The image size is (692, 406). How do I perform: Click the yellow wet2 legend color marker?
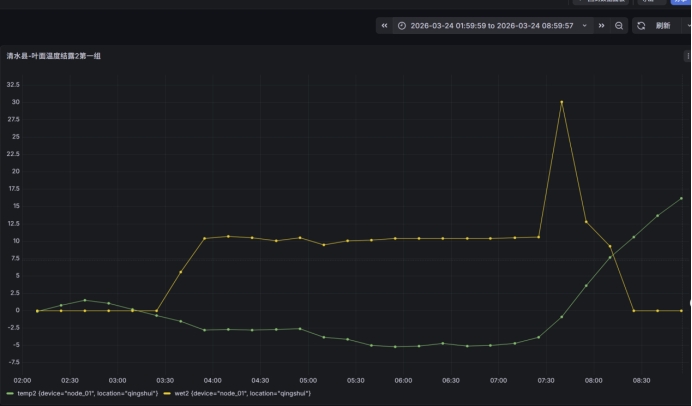tap(166, 394)
